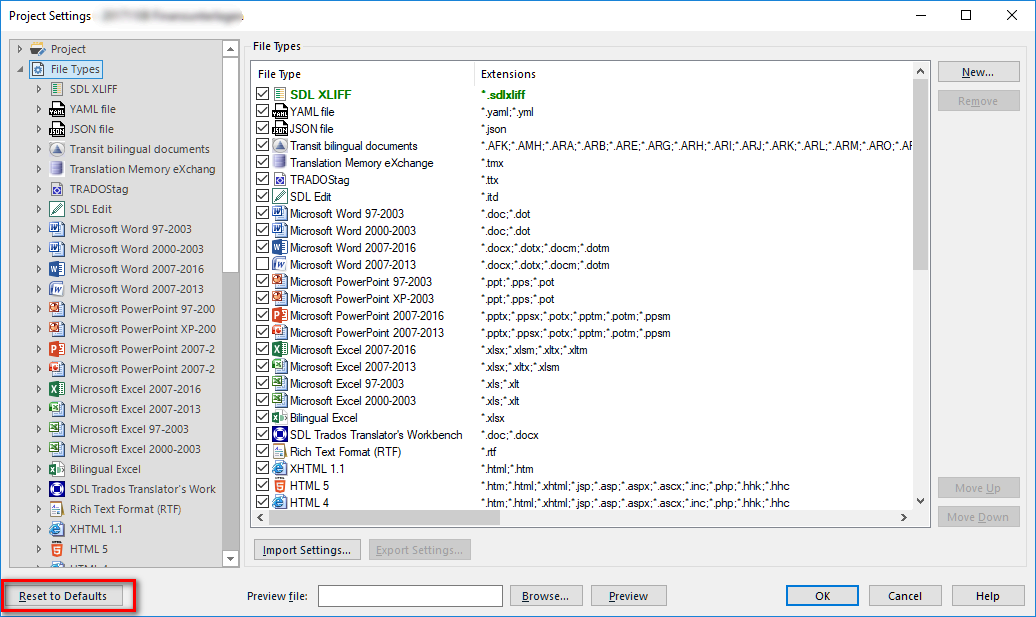
Task: Click Reset to Defaults button
Action: (63, 596)
